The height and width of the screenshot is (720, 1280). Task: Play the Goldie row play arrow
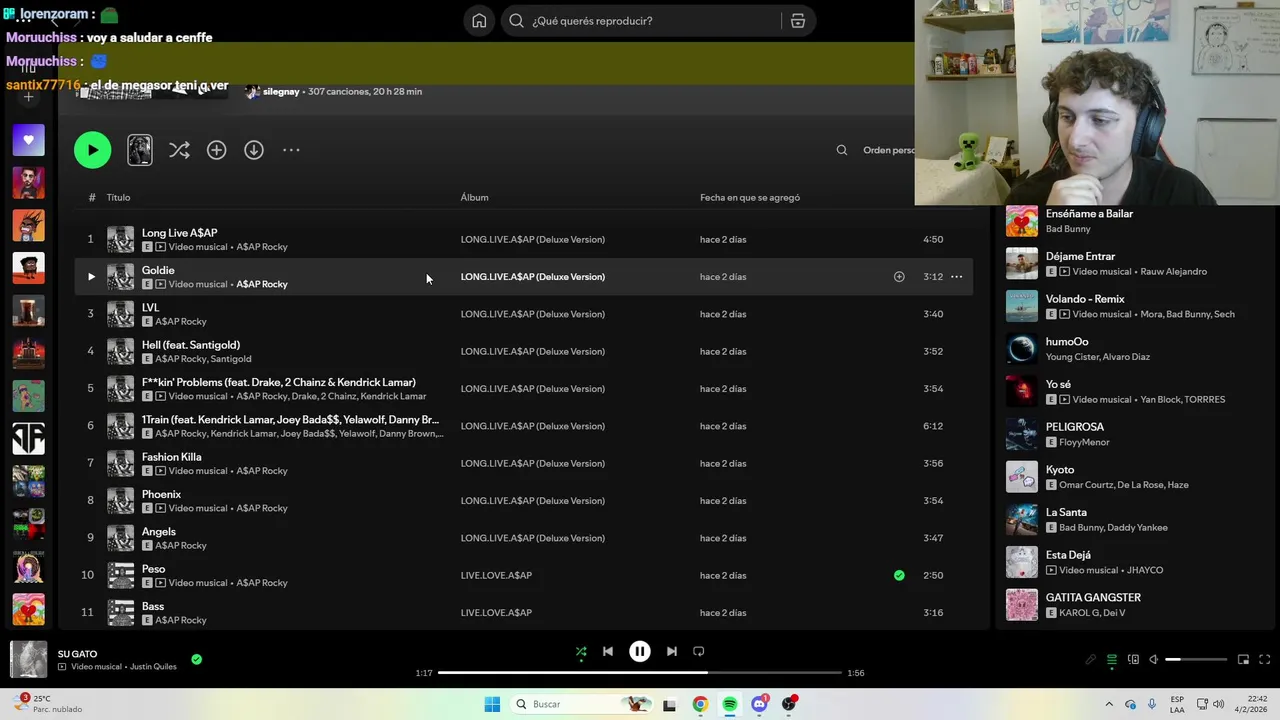click(x=91, y=277)
